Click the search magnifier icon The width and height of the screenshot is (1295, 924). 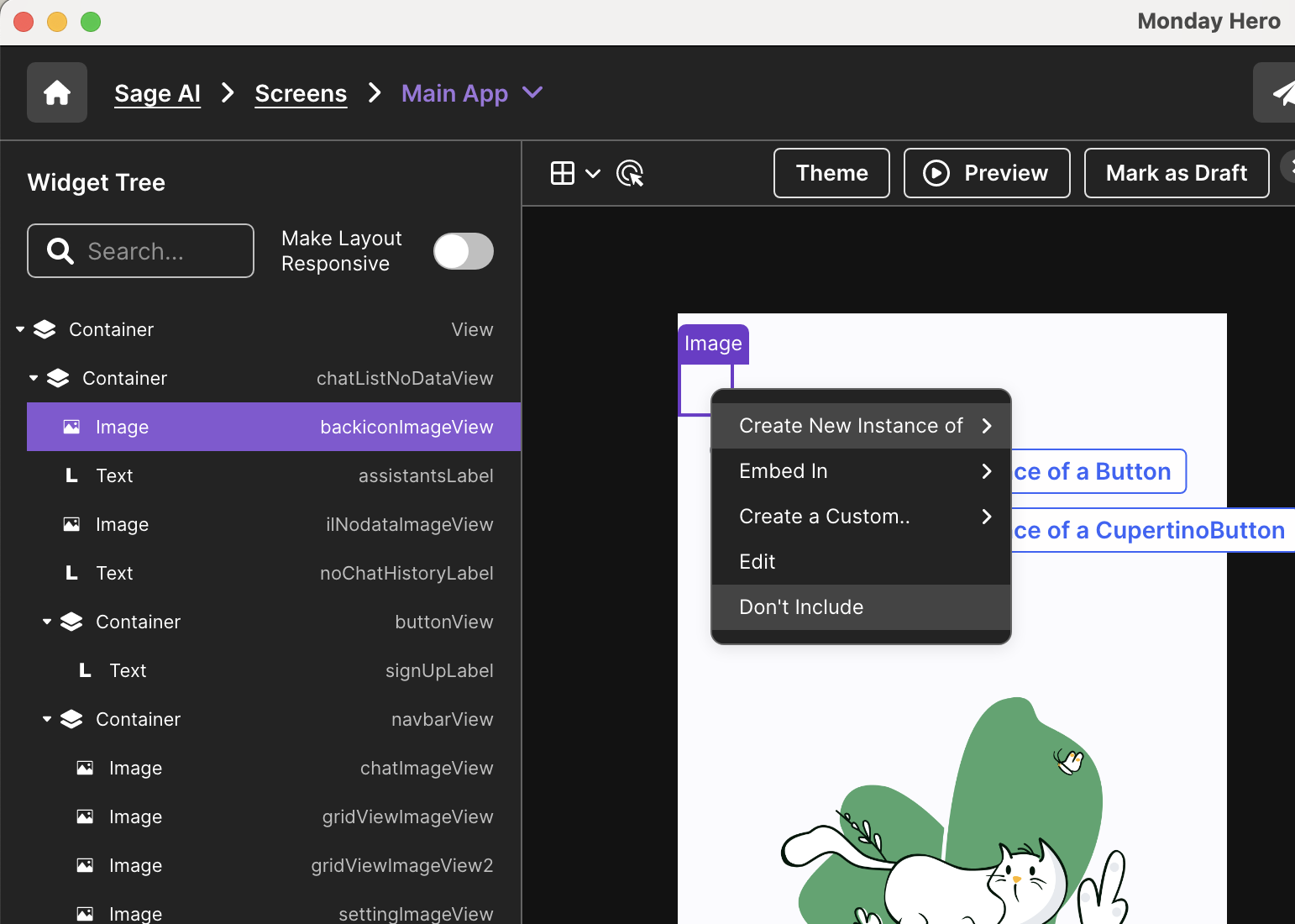pyautogui.click(x=60, y=250)
